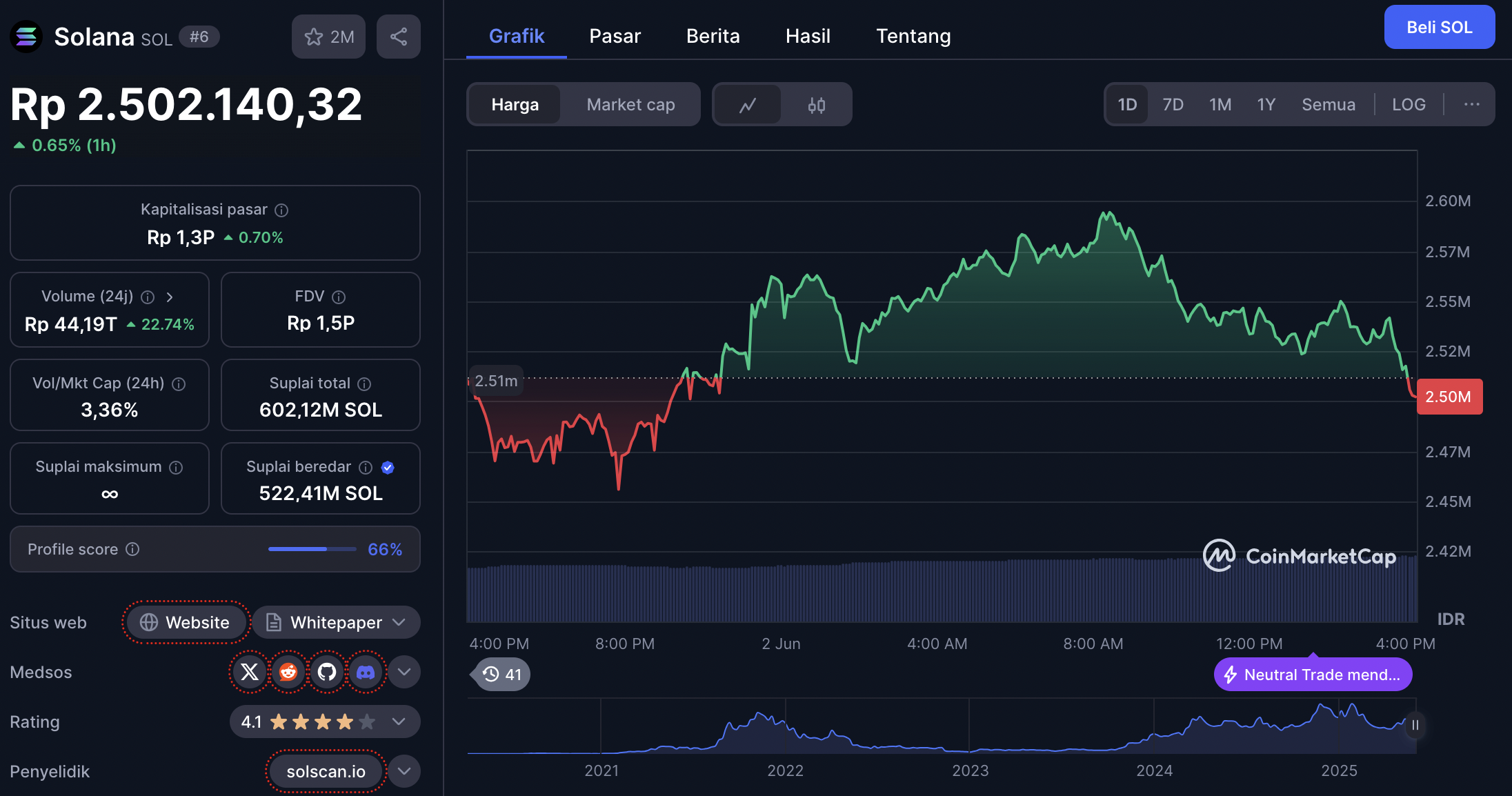Screen dimensions: 1512x796
Task: Show info icon for Suplai beredar
Action: pyautogui.click(x=366, y=468)
